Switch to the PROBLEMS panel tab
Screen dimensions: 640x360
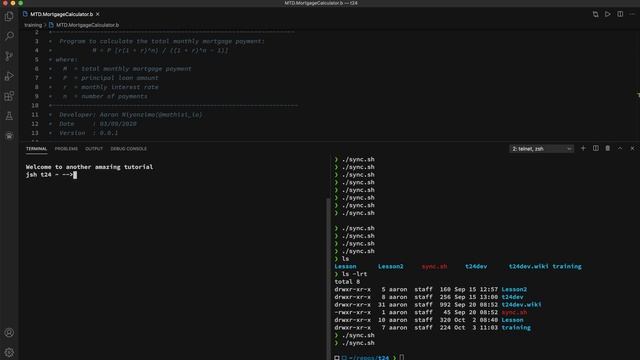pos(66,149)
